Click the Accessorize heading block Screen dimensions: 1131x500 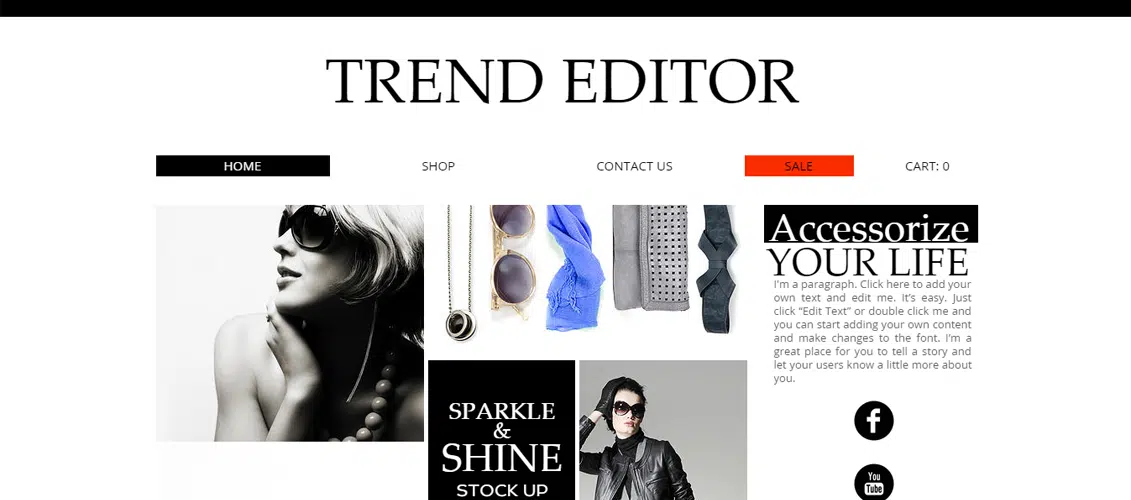(x=871, y=224)
